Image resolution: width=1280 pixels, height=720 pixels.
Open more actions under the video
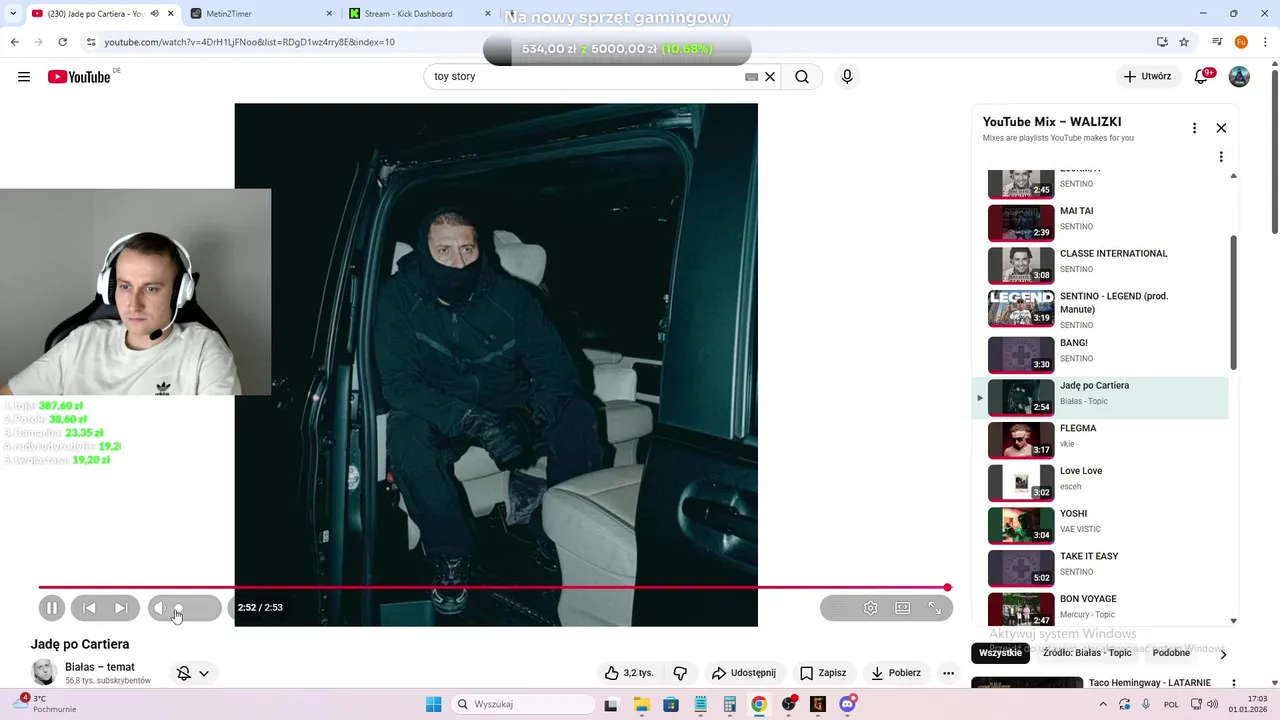pyautogui.click(x=949, y=673)
